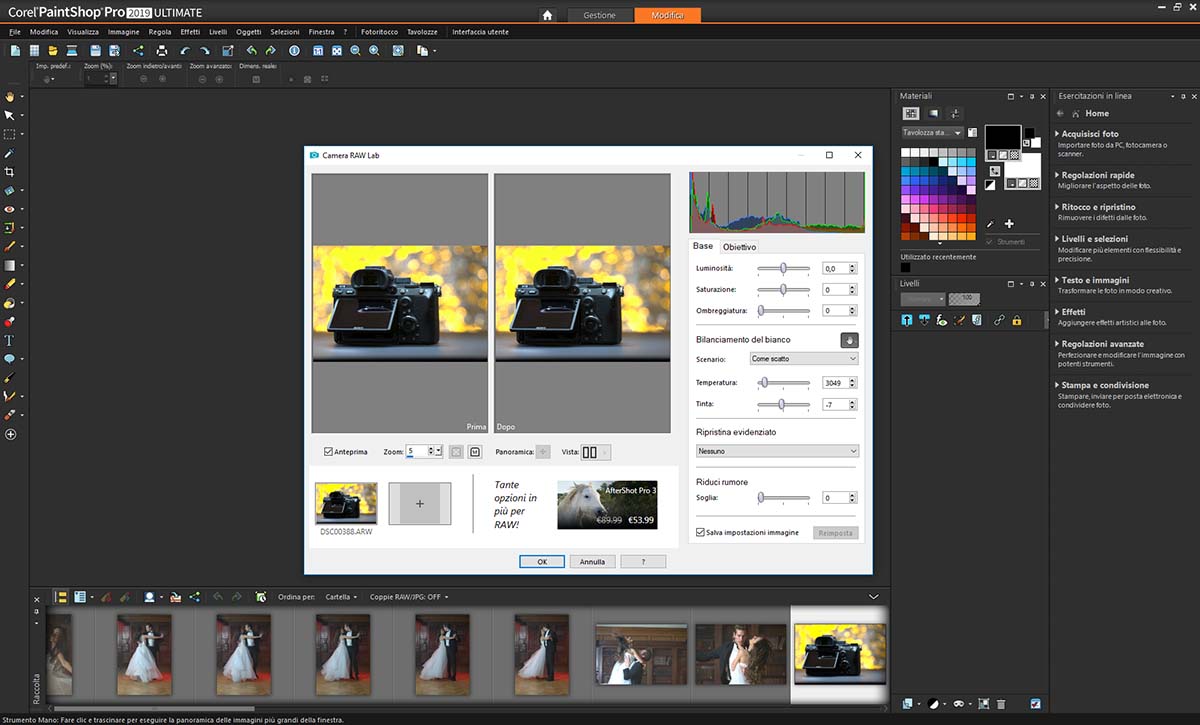This screenshot has height=725, width=1200.
Task: Click the Share icon in the top toolbar
Action: coord(137,51)
